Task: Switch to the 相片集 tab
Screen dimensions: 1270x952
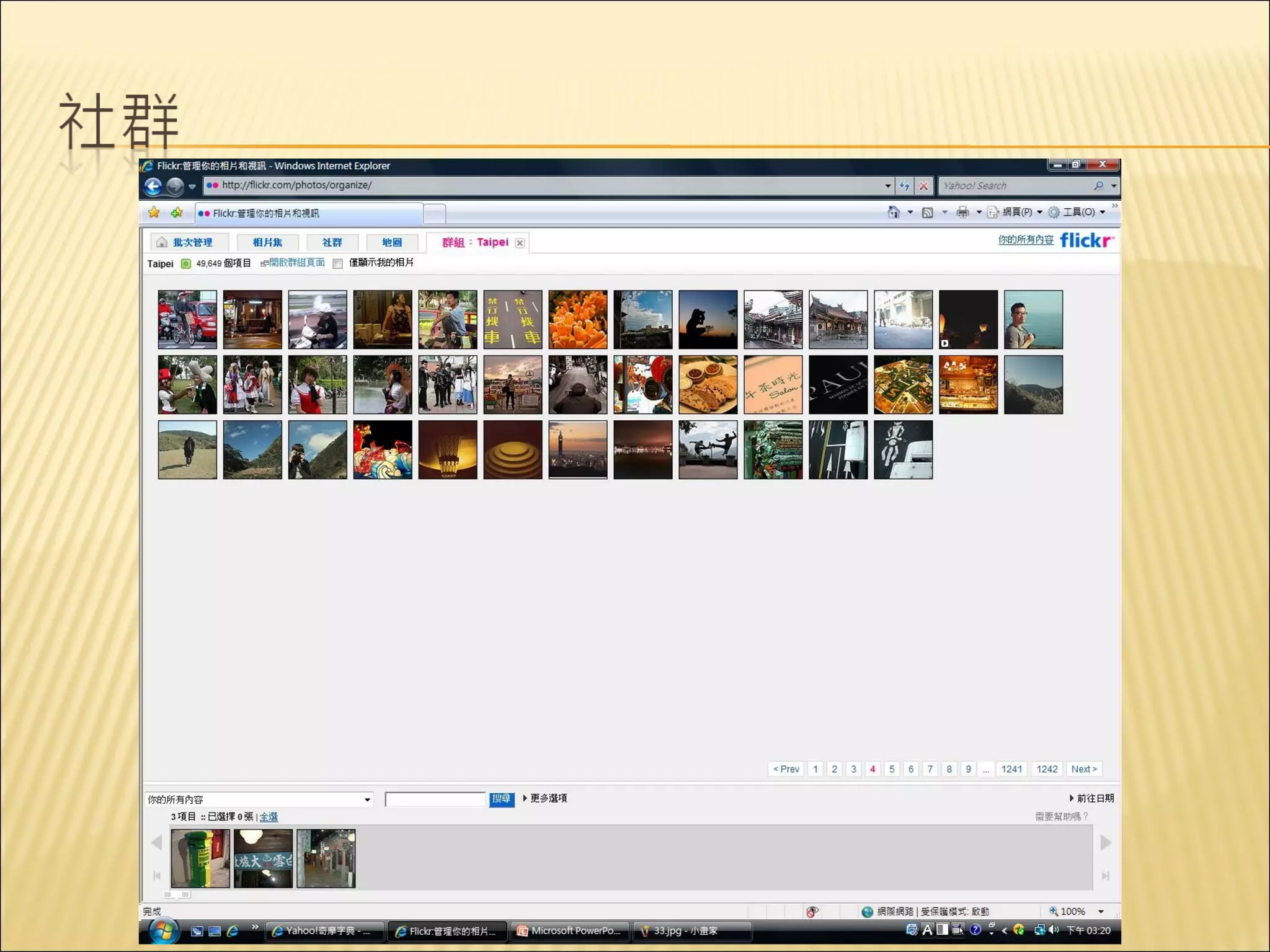Action: tap(267, 242)
